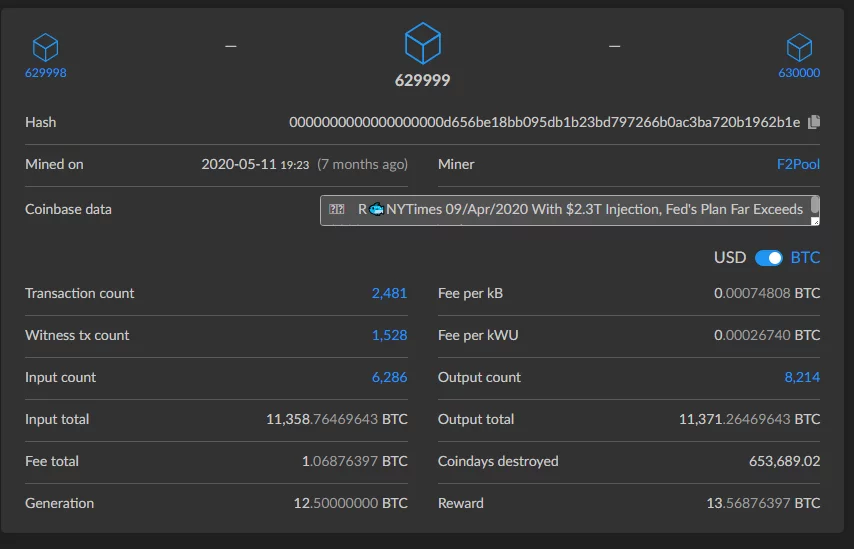
Task: Click the 'Hash' row label
Action: 40,123
